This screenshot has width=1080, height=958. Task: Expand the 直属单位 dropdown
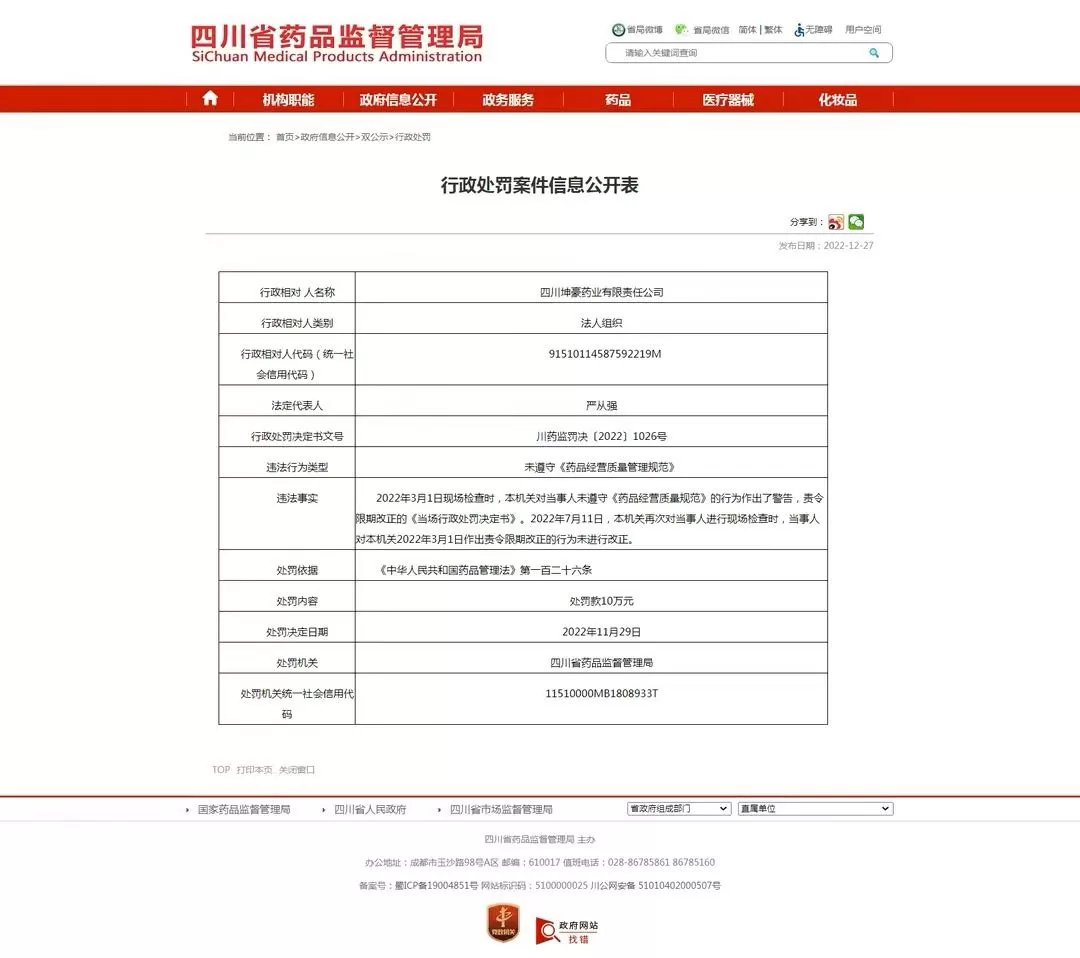(x=814, y=808)
